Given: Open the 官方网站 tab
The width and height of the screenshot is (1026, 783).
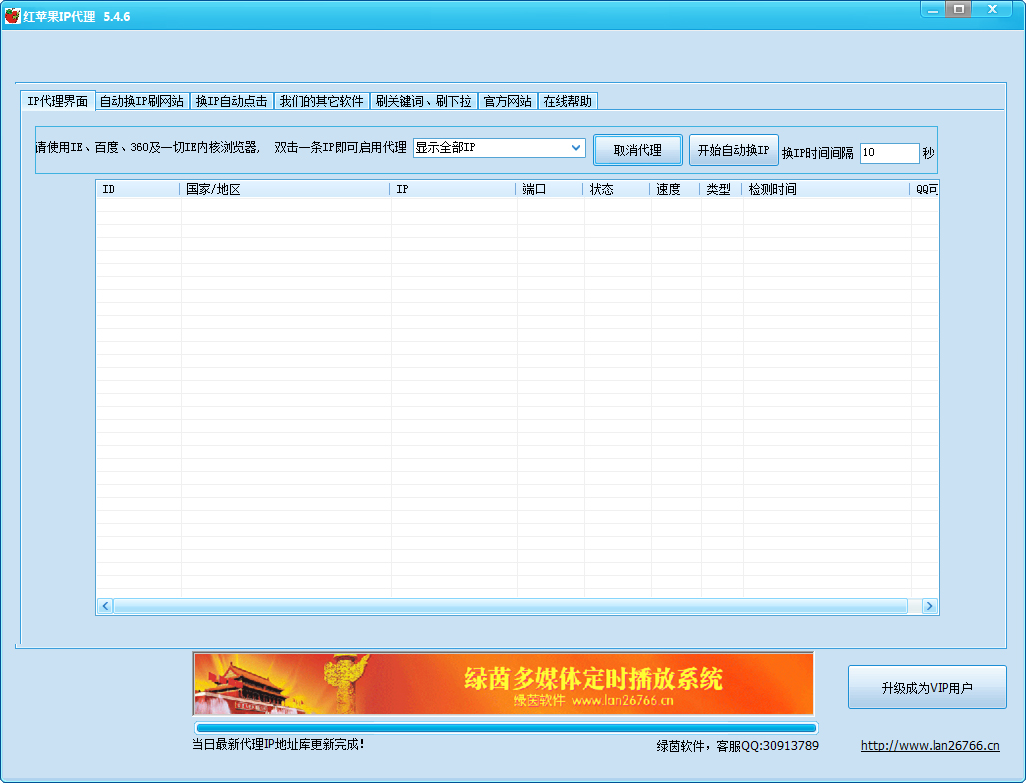Looking at the screenshot, I should [507, 101].
